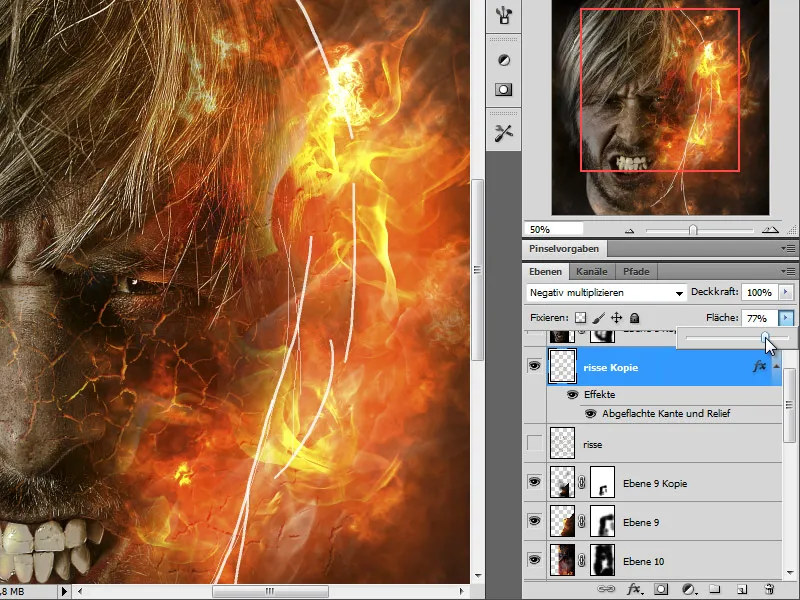Click the lock image pixels brush icon

coord(599,318)
